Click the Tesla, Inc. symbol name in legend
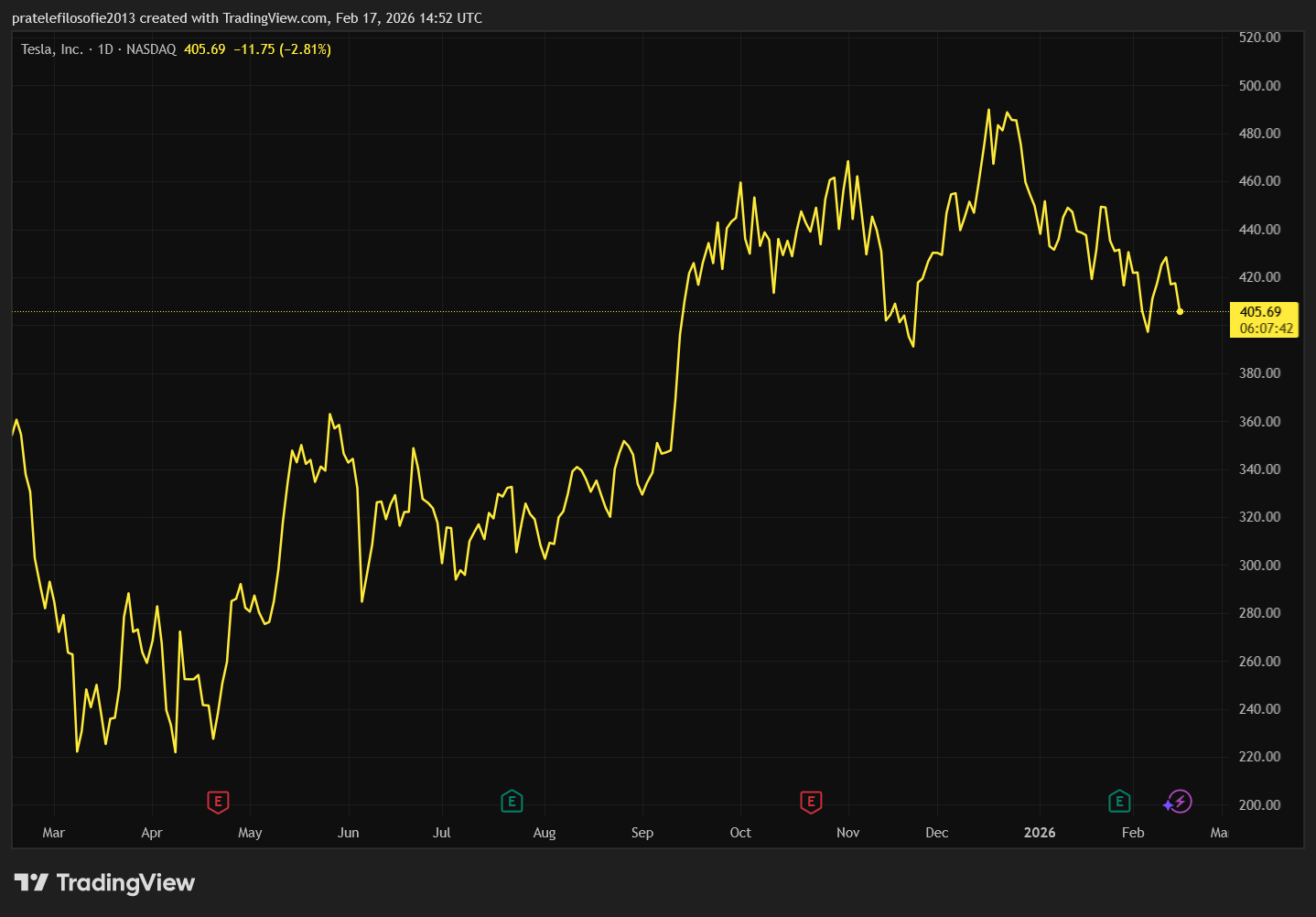The width and height of the screenshot is (1316, 917). coord(52,49)
